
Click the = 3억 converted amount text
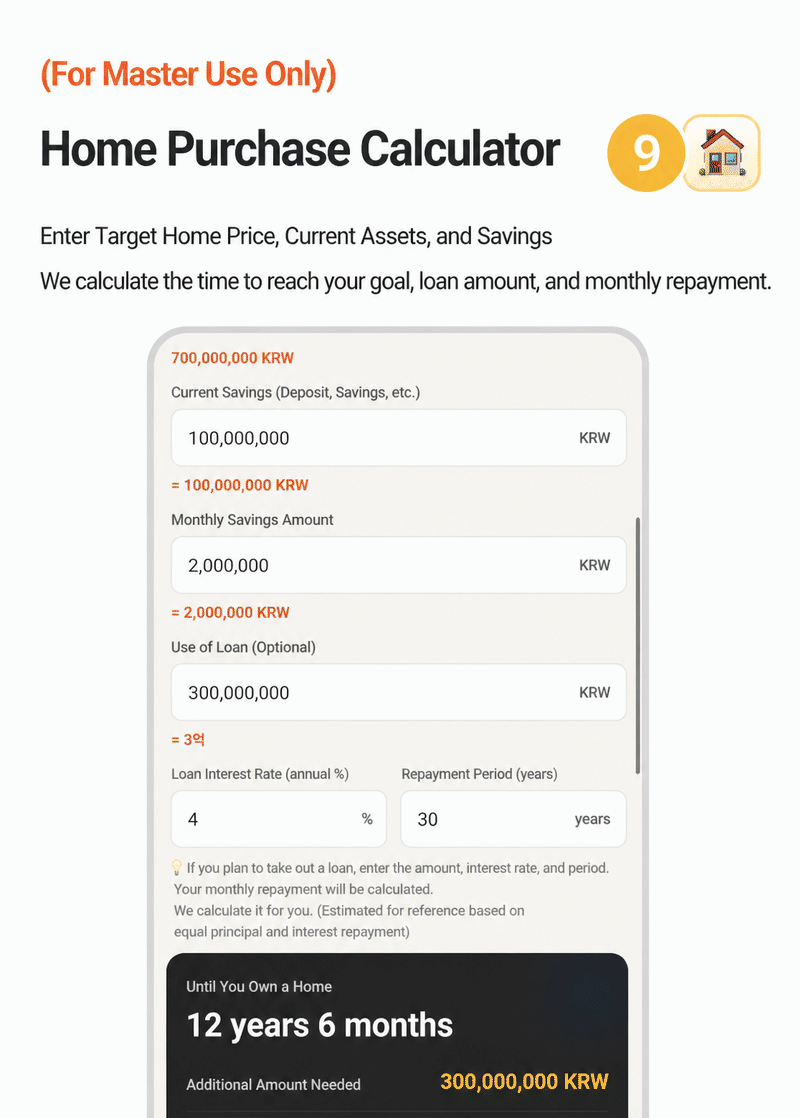(188, 740)
